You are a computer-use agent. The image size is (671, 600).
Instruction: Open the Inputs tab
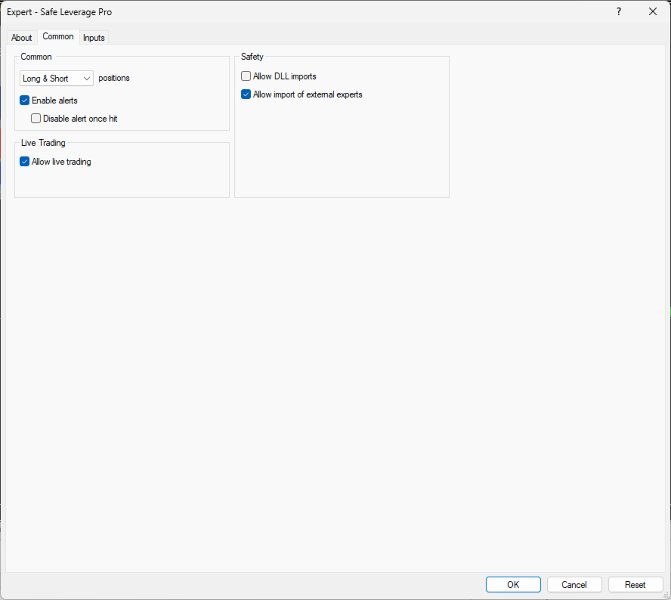point(94,38)
